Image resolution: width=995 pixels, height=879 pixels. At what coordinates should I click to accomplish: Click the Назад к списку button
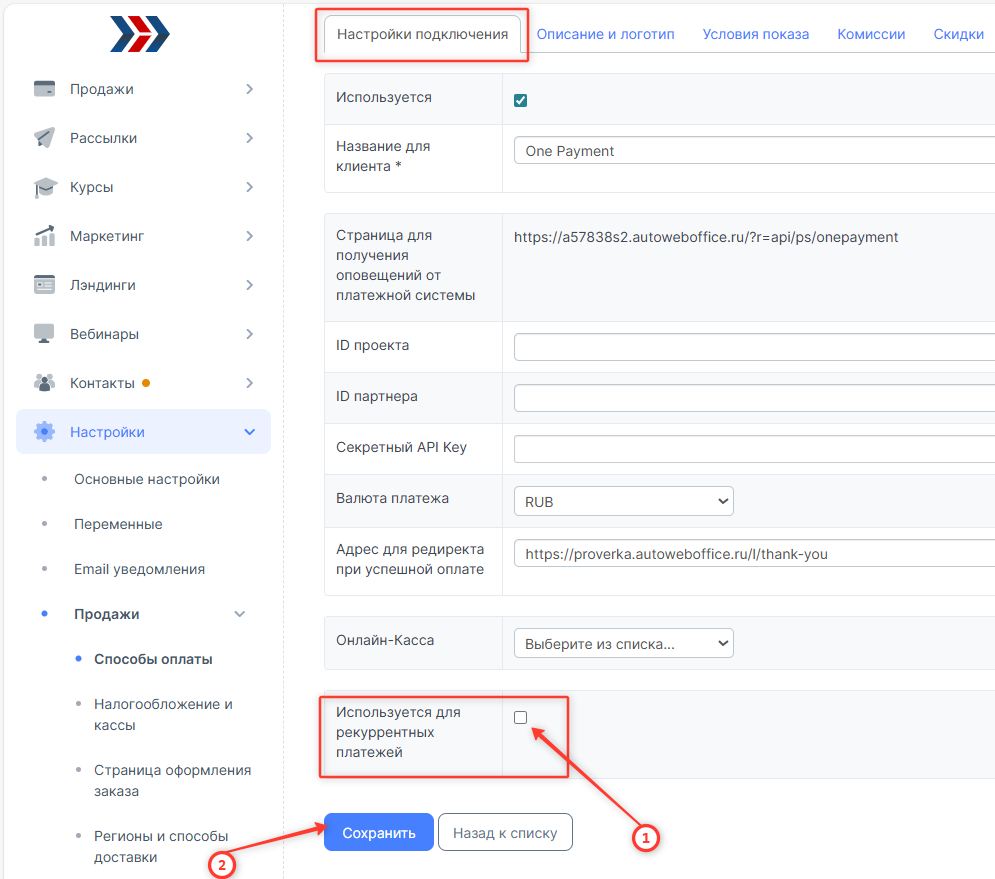505,832
